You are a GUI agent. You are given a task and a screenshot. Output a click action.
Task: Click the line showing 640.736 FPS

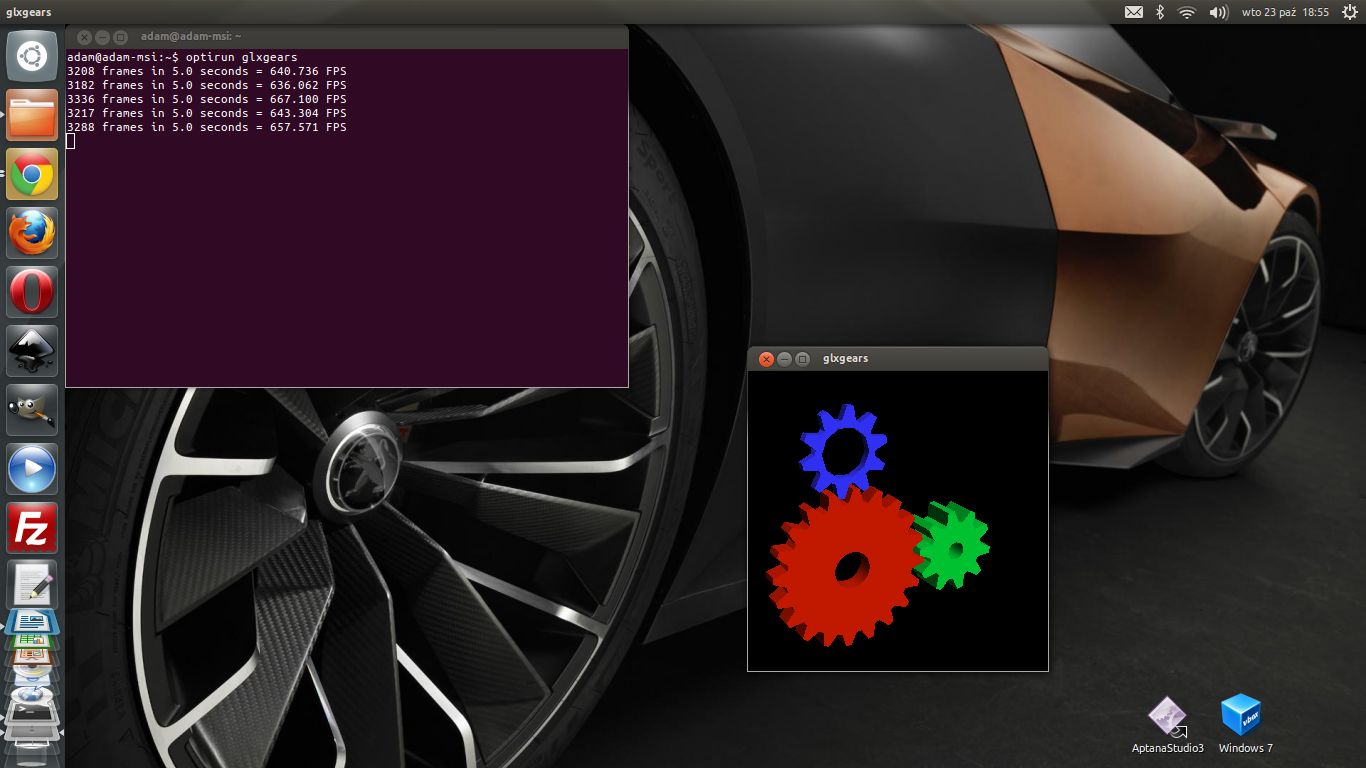(207, 71)
